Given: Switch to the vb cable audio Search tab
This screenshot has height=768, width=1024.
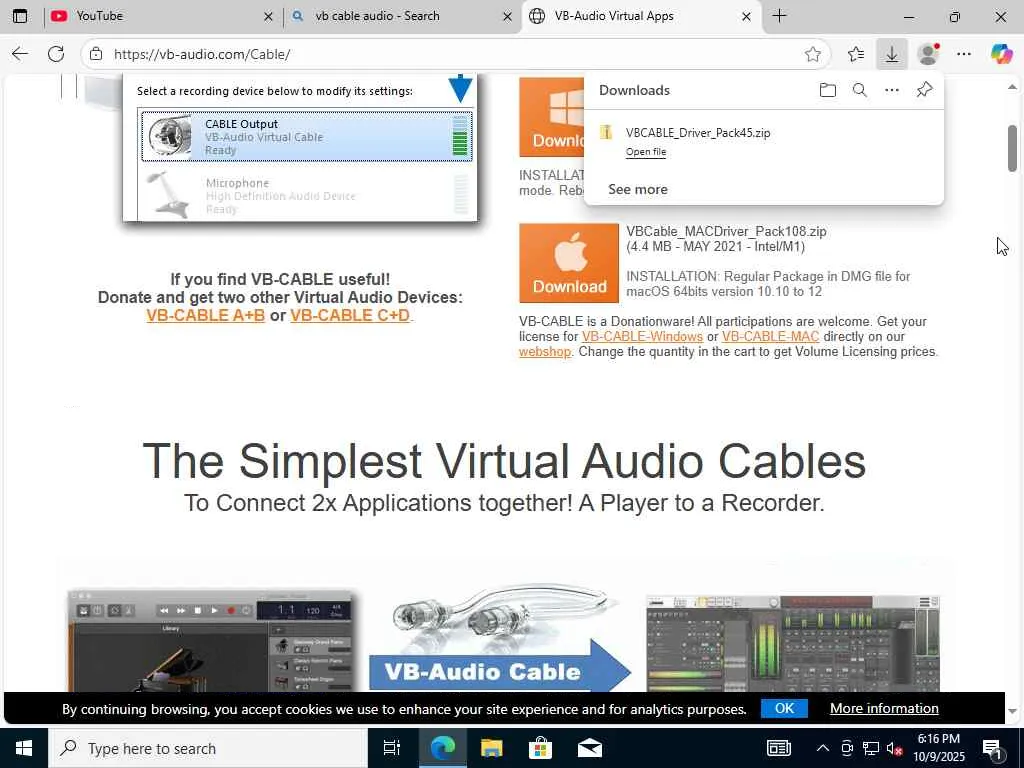Looking at the screenshot, I should tap(401, 16).
